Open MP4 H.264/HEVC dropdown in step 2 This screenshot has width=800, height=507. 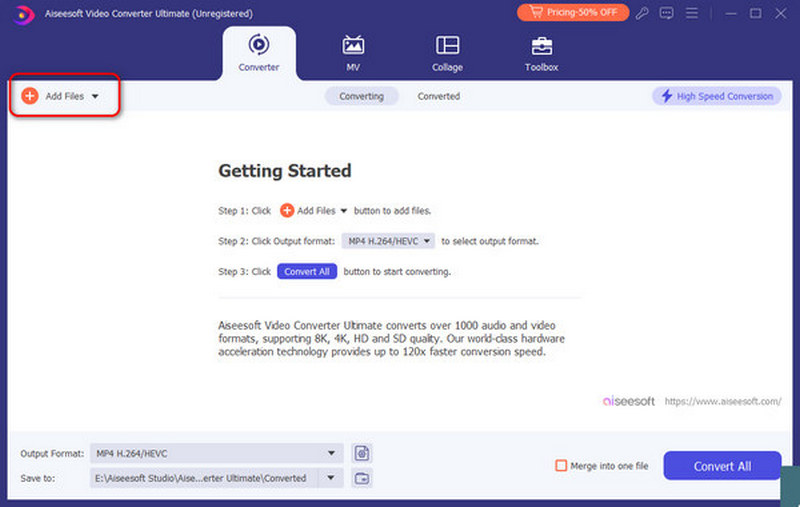pyautogui.click(x=388, y=241)
